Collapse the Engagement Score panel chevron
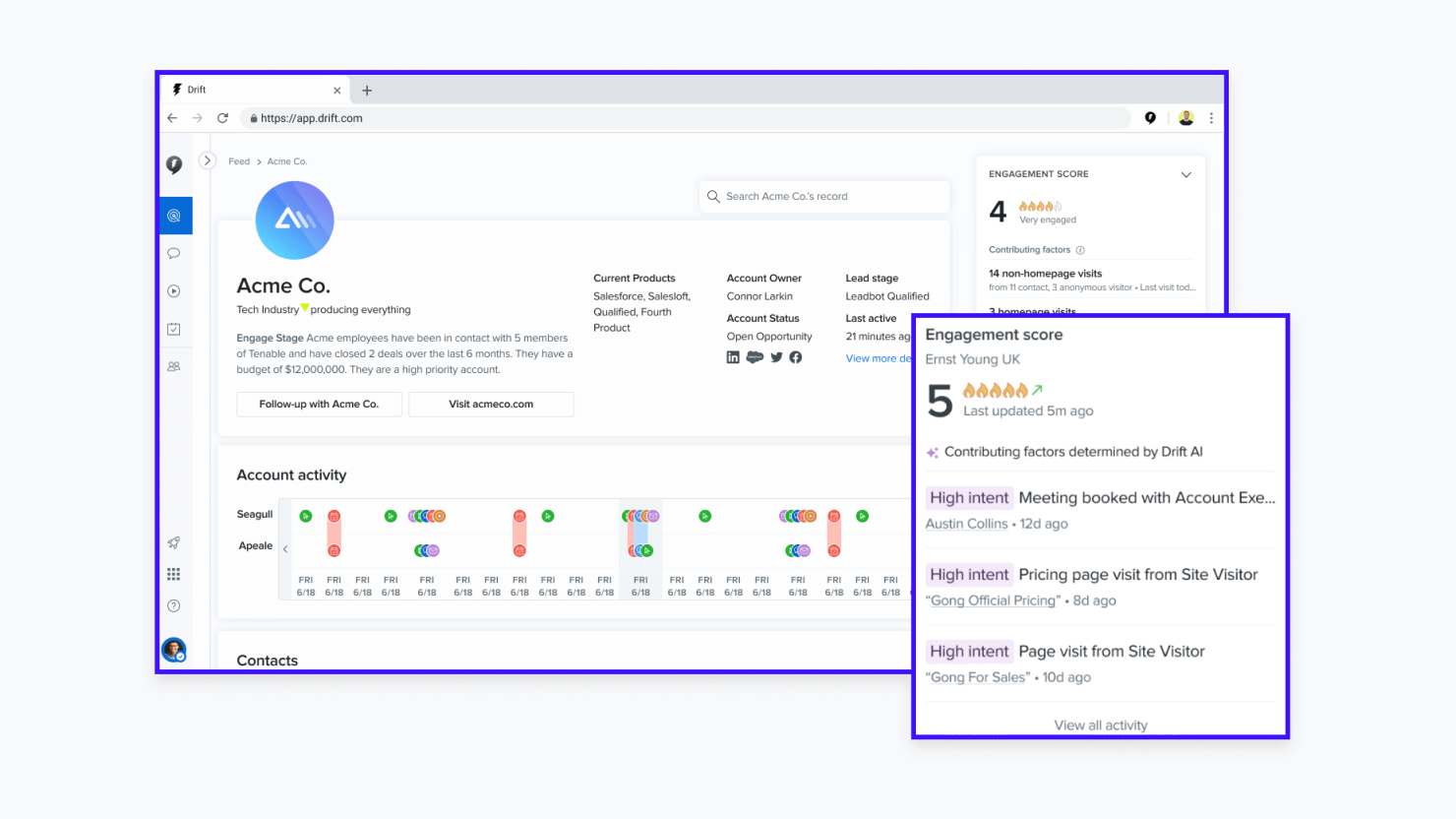 click(x=1186, y=174)
